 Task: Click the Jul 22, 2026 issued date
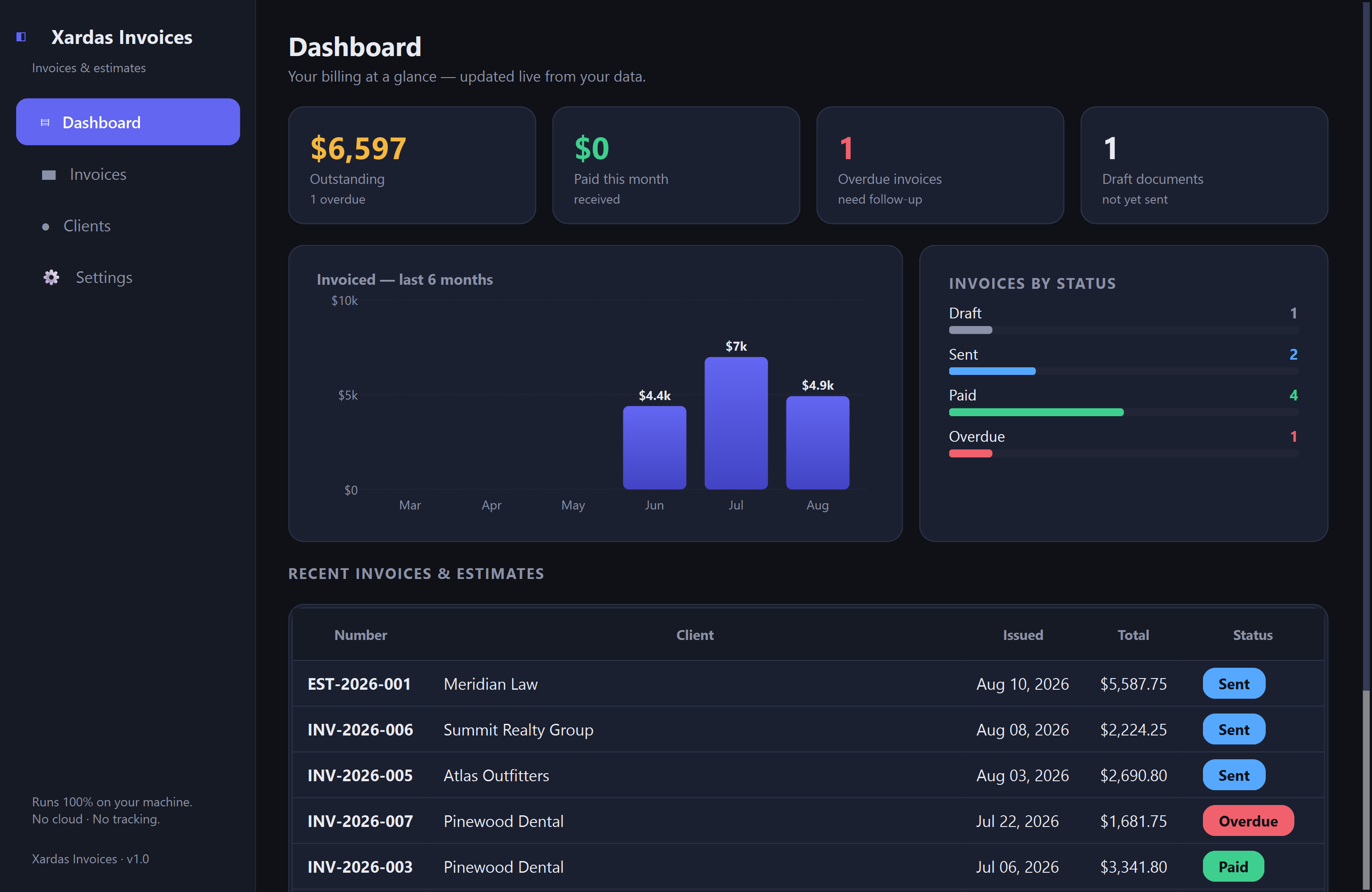coord(1017,821)
